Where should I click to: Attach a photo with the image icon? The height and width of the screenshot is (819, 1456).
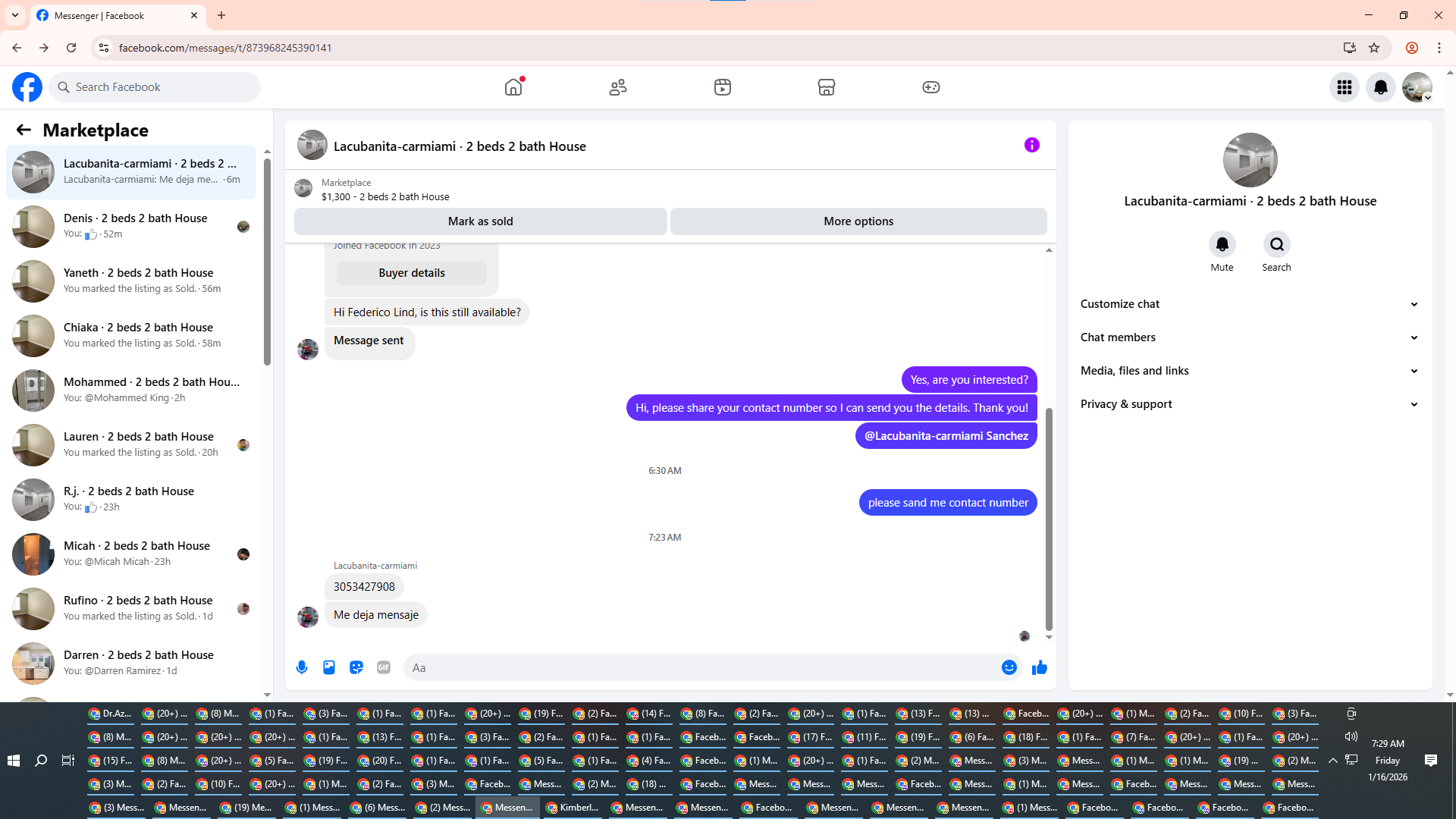tap(329, 667)
